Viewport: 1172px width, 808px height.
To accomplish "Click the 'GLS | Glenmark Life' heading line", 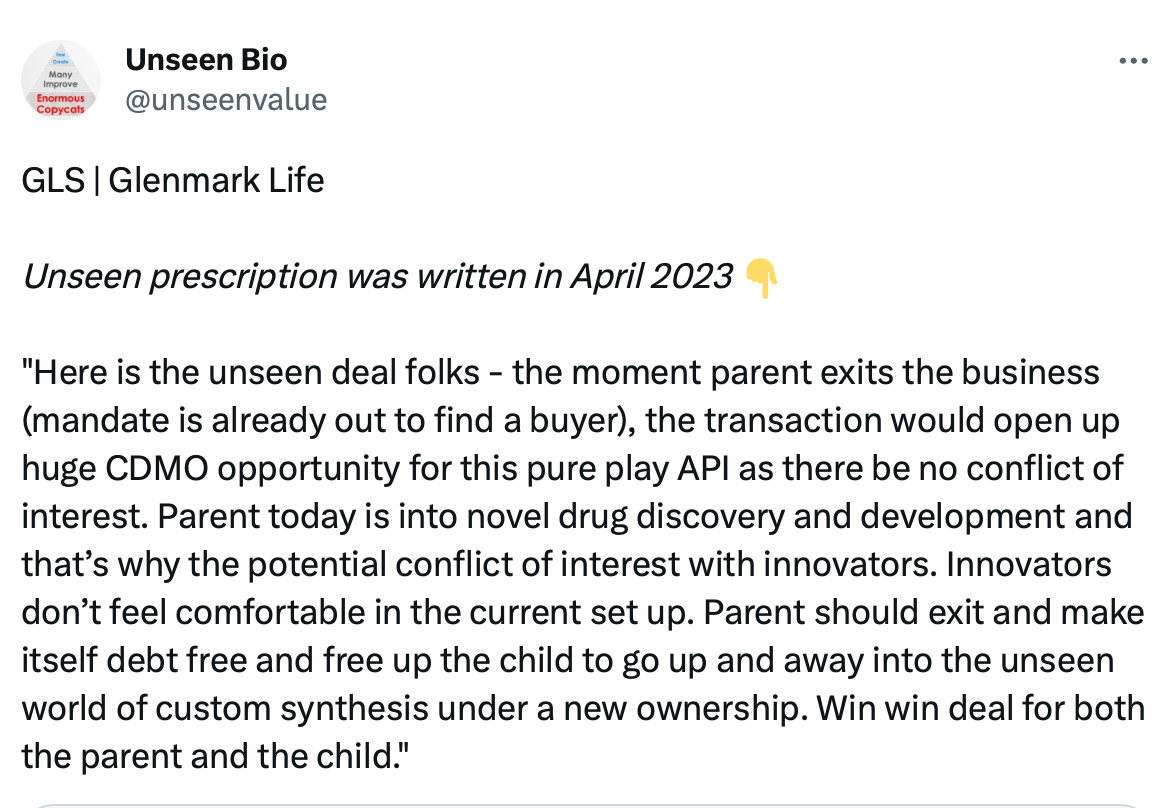I will pos(173,180).
